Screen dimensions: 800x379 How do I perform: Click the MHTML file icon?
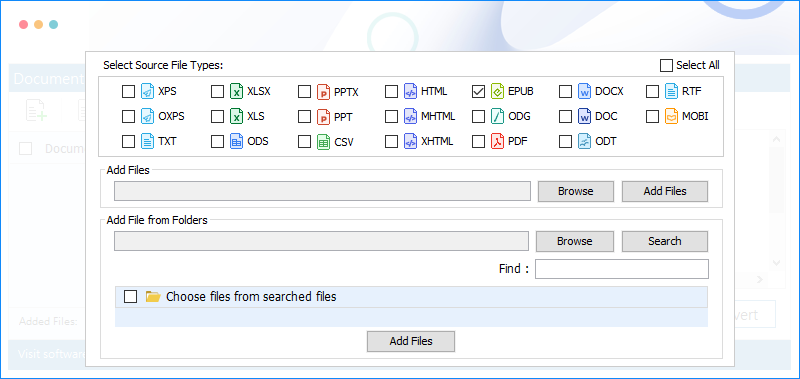point(410,116)
